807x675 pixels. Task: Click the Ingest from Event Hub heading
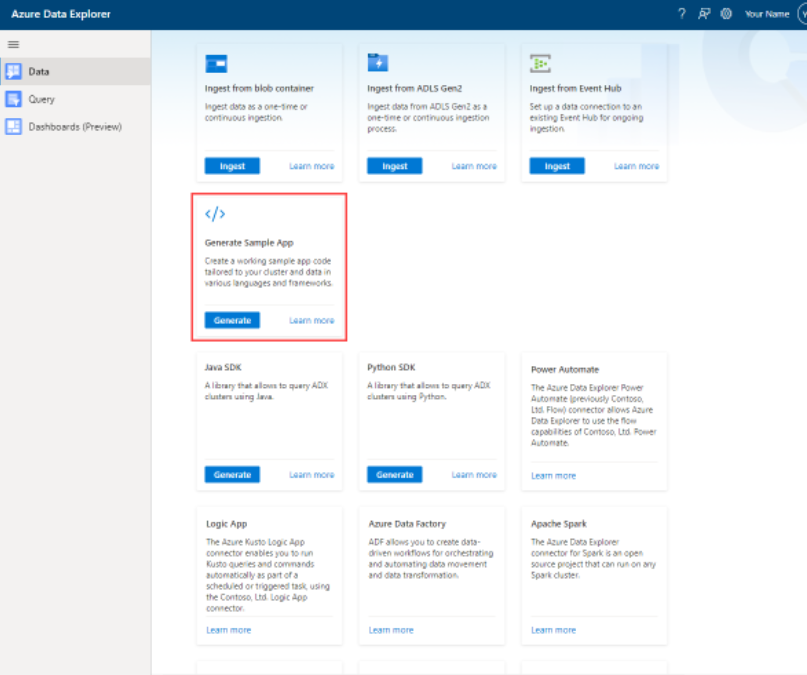click(x=575, y=88)
